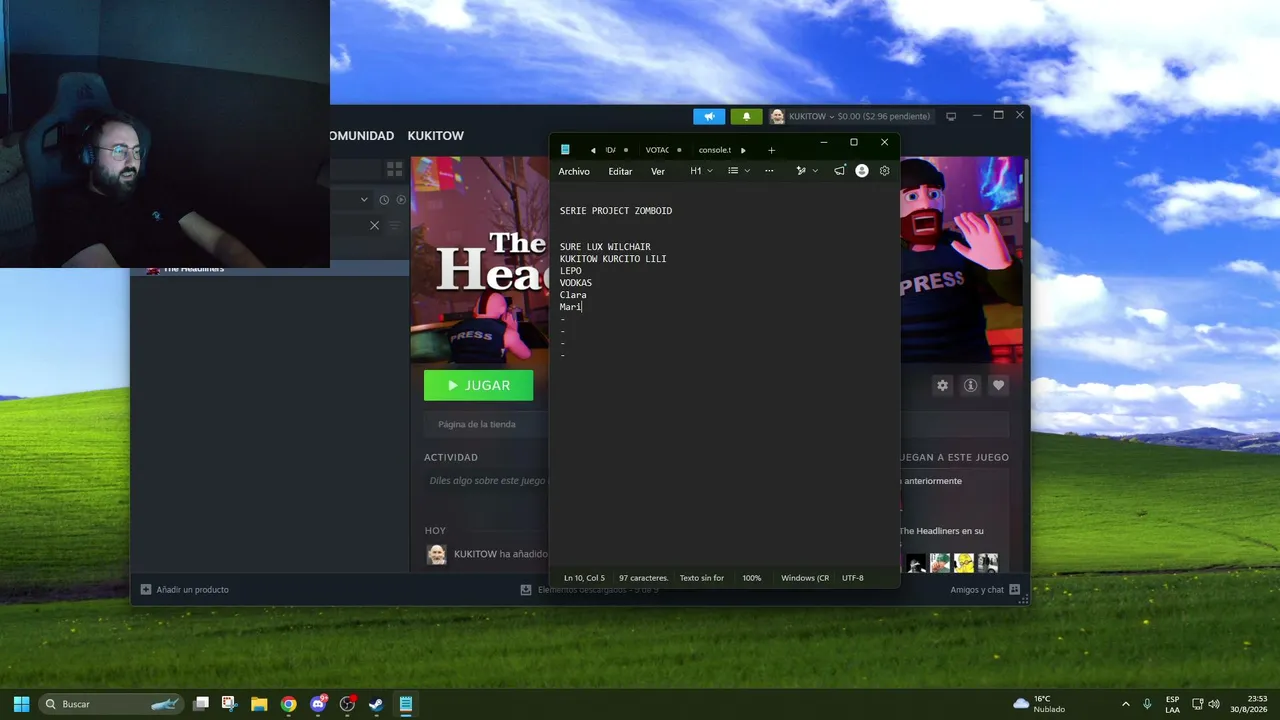Open the Ver menu in Notepad
The width and height of the screenshot is (1280, 720).
tap(658, 171)
